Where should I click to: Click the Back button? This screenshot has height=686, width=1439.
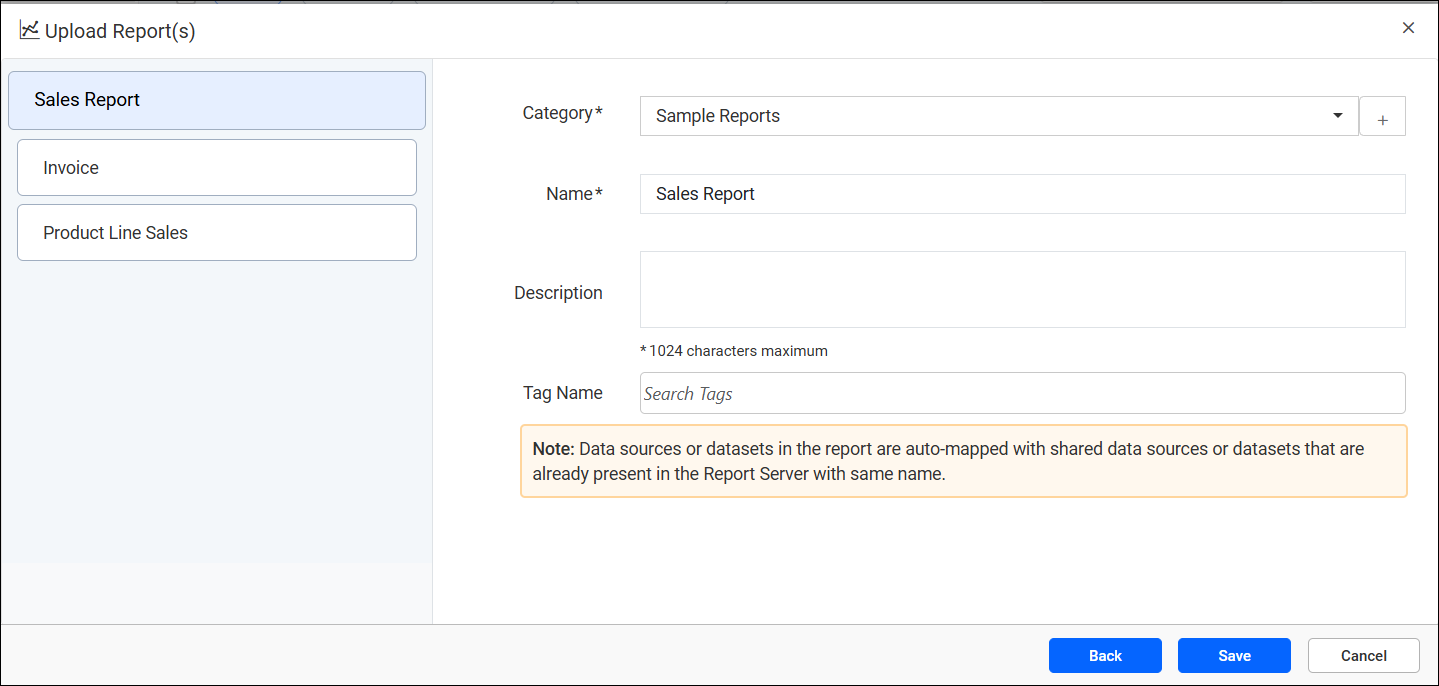pos(1104,655)
